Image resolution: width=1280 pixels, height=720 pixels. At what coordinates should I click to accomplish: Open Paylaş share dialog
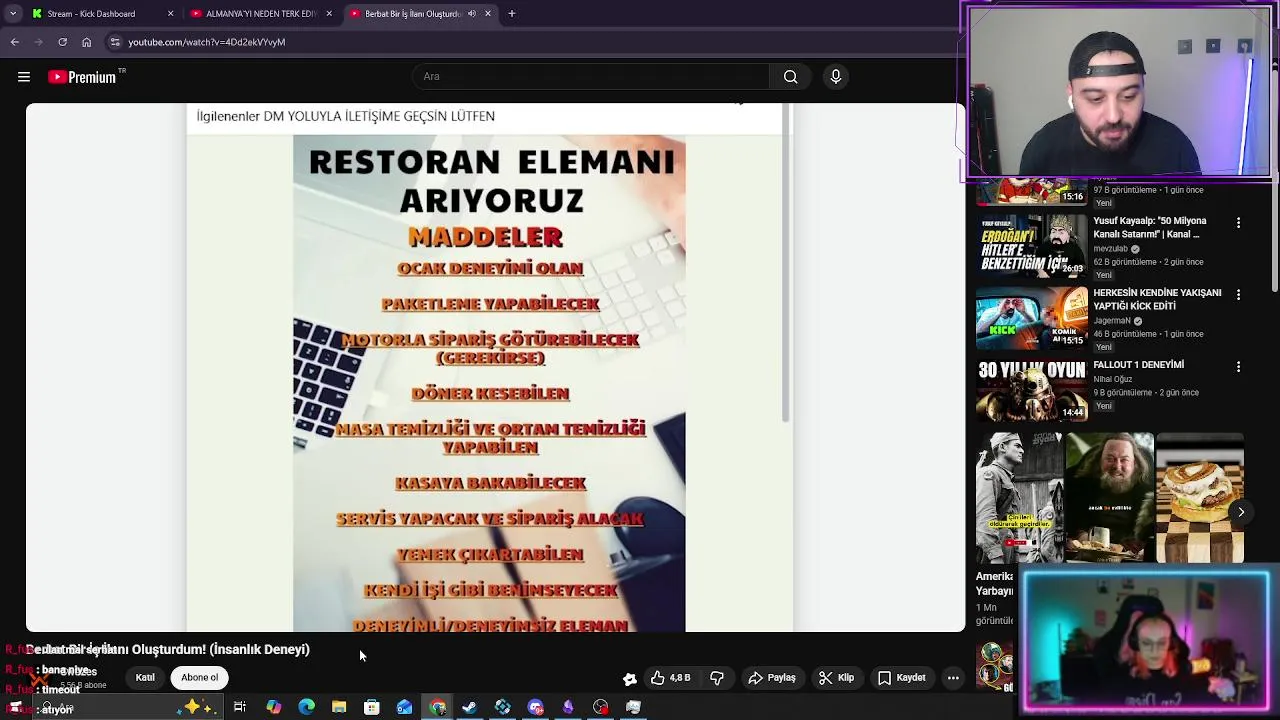pos(772,678)
